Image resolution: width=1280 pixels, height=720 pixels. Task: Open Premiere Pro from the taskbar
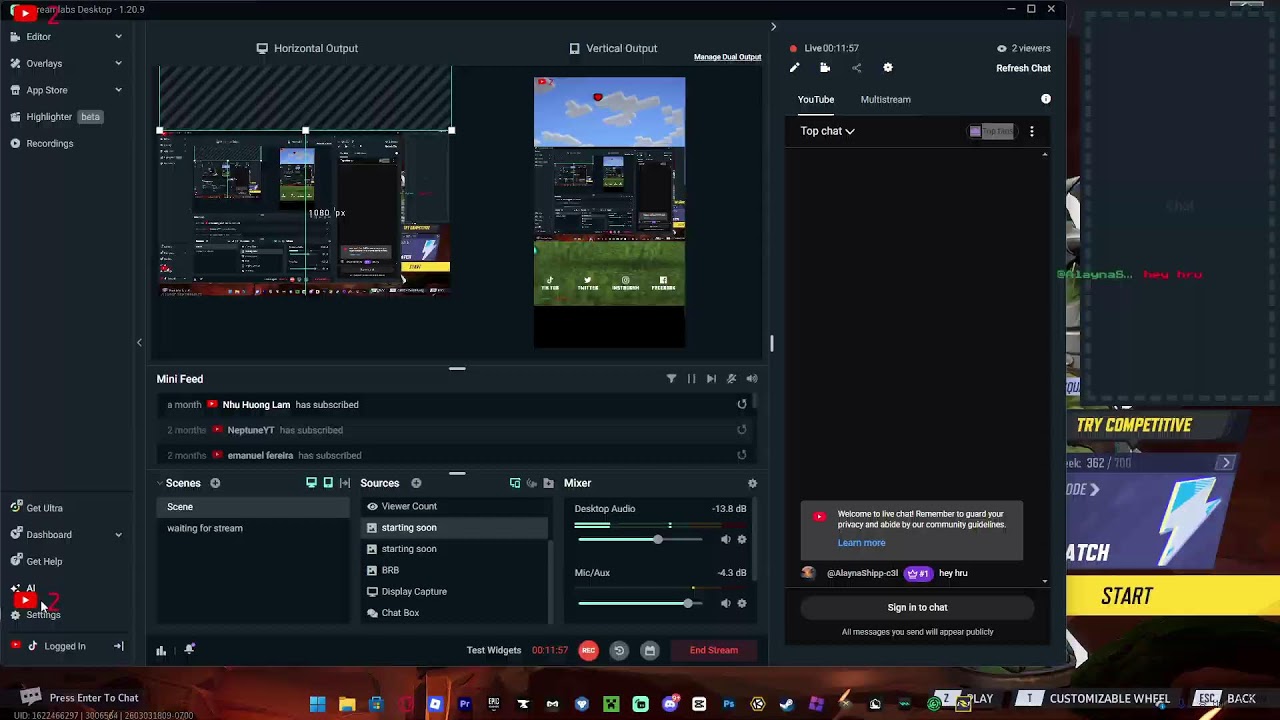click(x=464, y=704)
